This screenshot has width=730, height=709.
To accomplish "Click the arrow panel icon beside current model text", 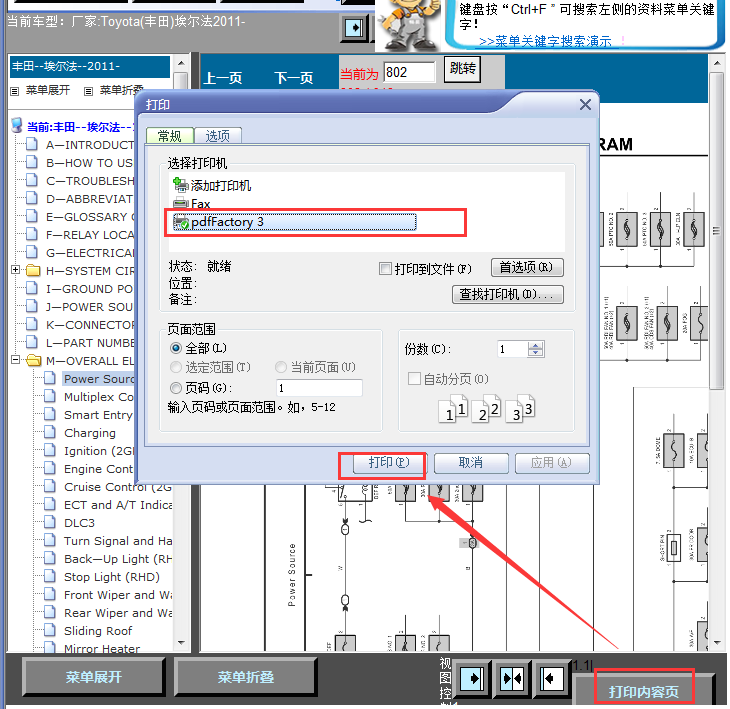I will tap(354, 28).
